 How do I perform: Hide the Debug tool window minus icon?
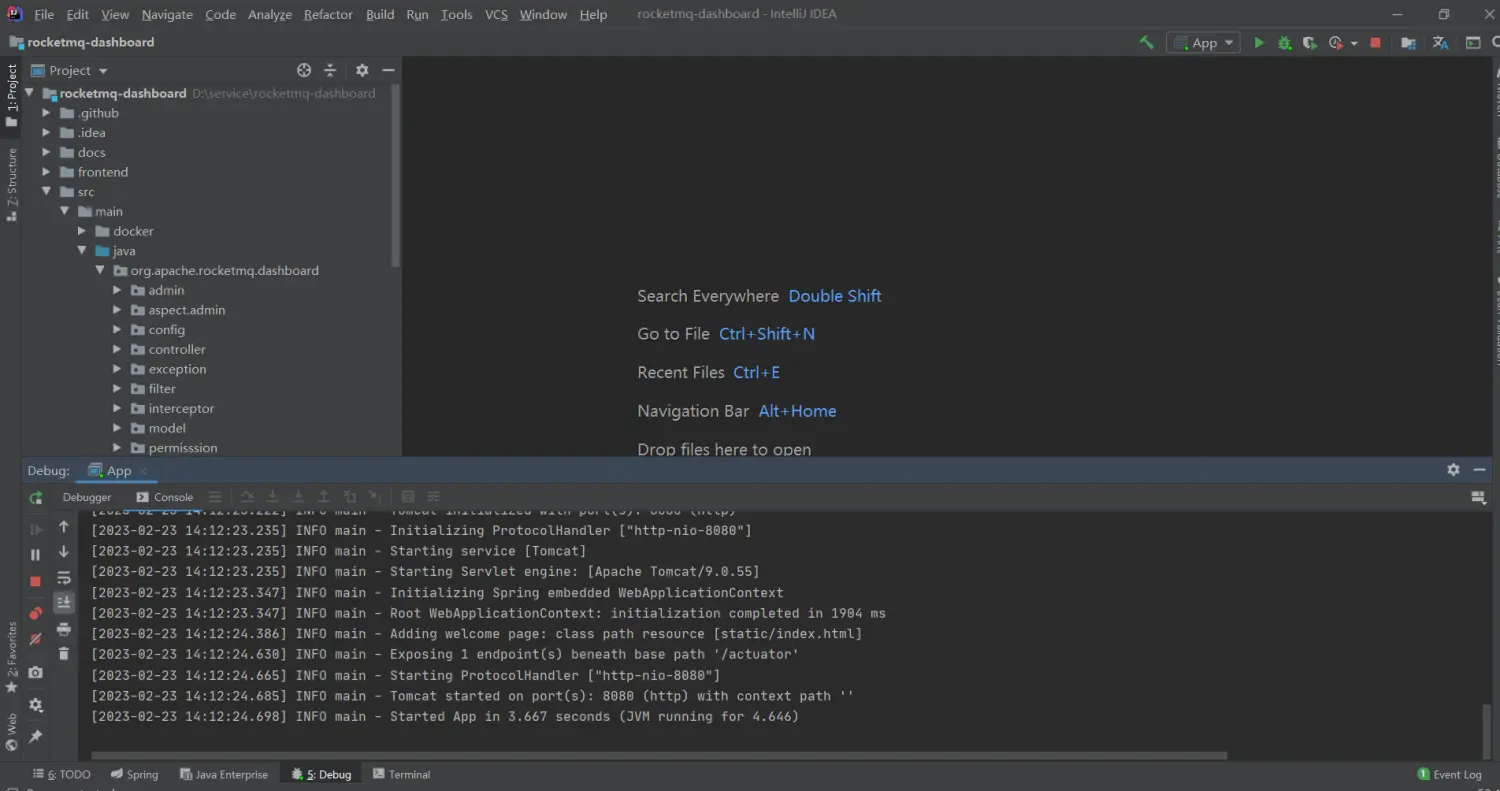1479,470
